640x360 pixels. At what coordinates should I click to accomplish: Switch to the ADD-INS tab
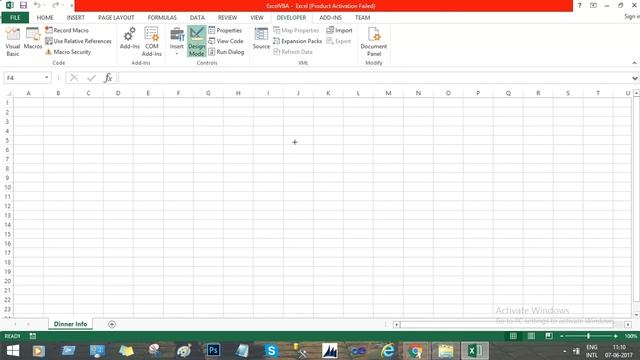(330, 18)
